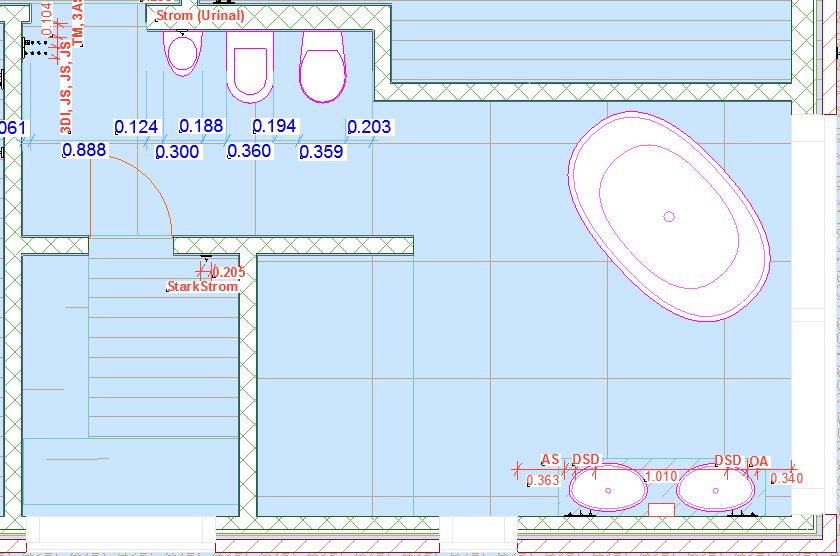This screenshot has width=840, height=556.
Task: Click the urinal fixture symbol
Action: [182, 53]
